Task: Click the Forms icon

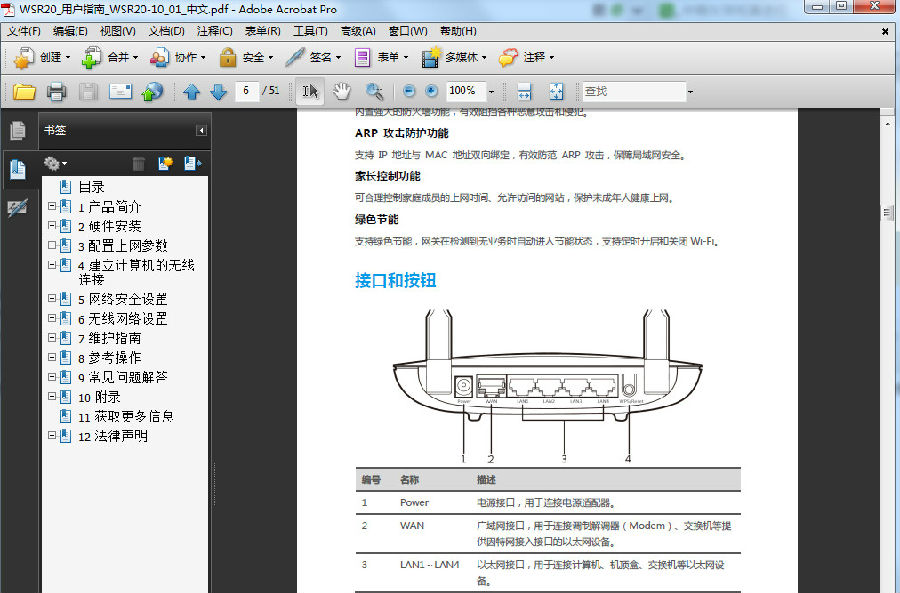Action: 362,57
